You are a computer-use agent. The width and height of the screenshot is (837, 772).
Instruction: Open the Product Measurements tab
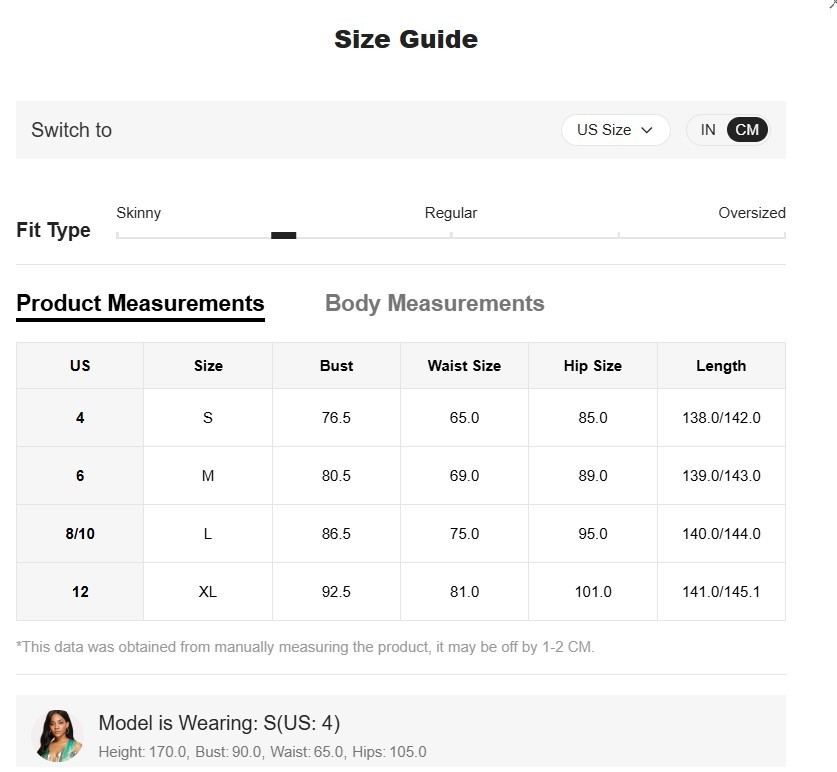[x=140, y=304]
